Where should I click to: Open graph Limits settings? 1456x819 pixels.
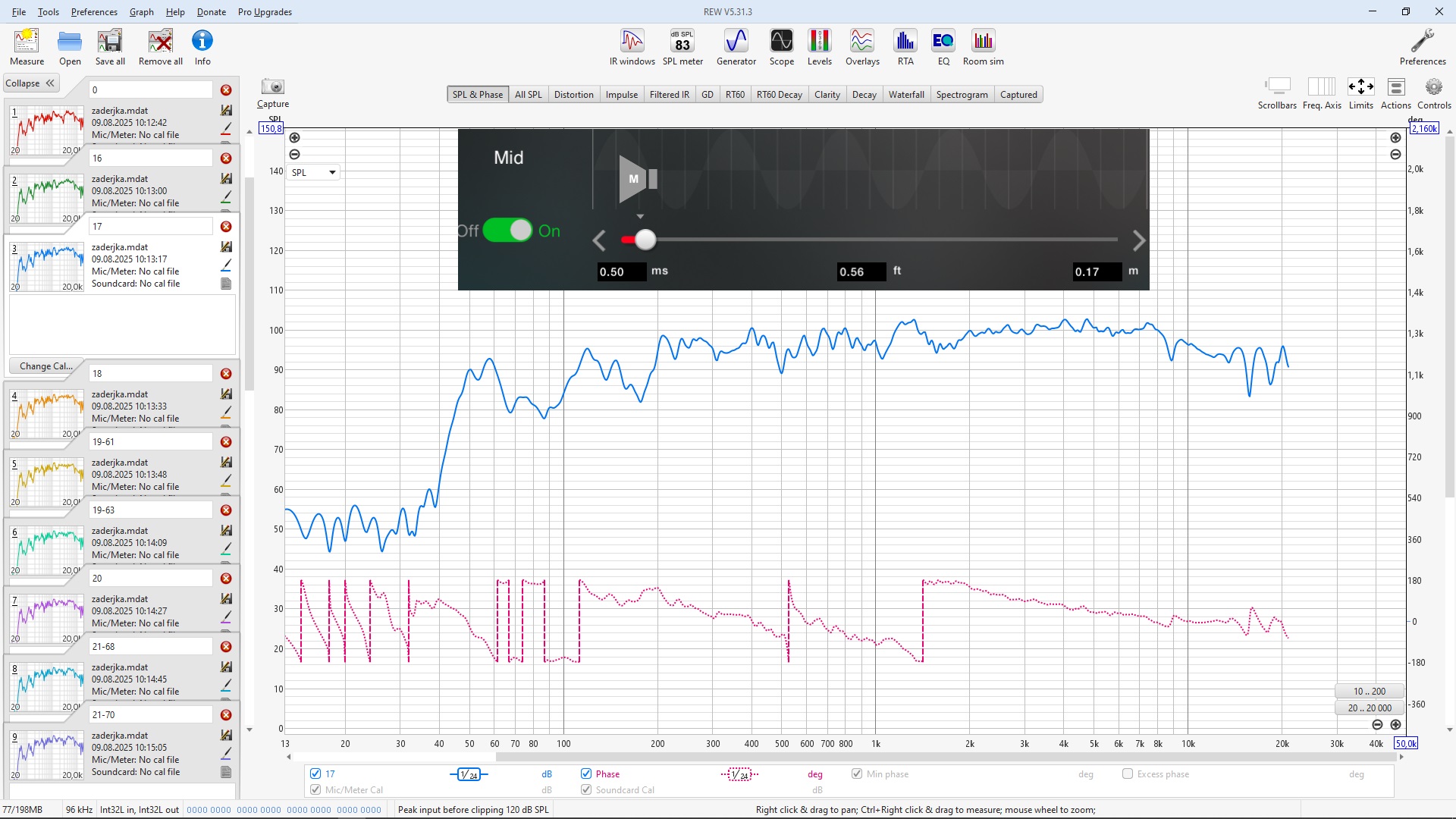(x=1360, y=93)
